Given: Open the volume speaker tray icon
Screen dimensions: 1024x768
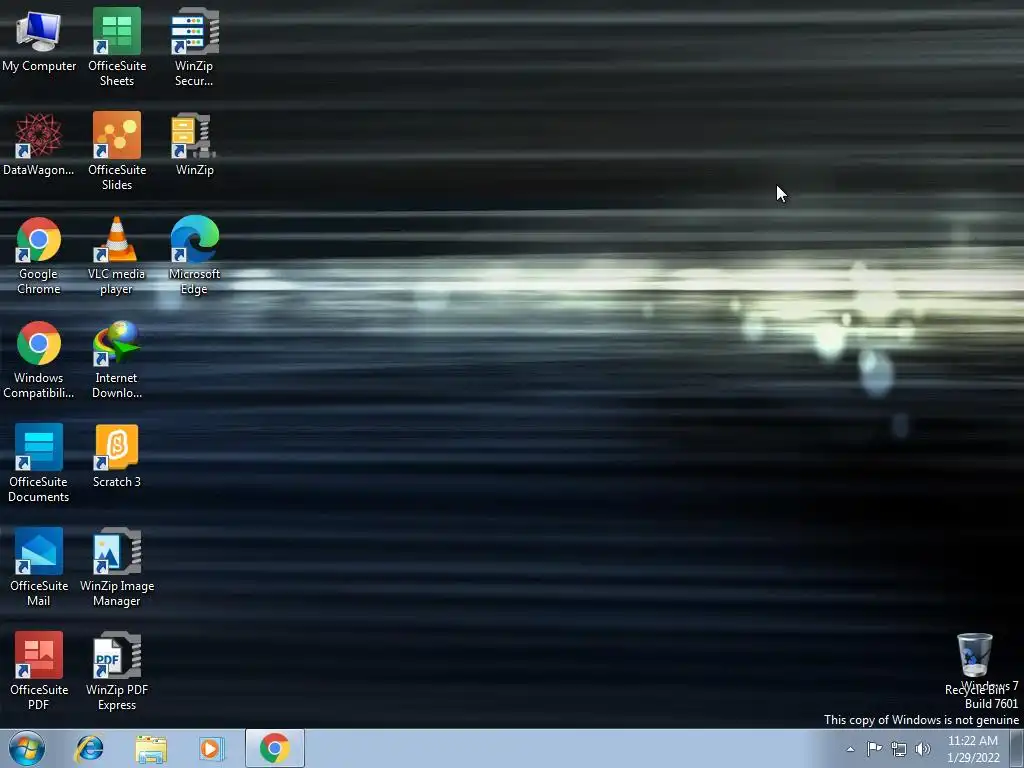Looking at the screenshot, I should [923, 749].
